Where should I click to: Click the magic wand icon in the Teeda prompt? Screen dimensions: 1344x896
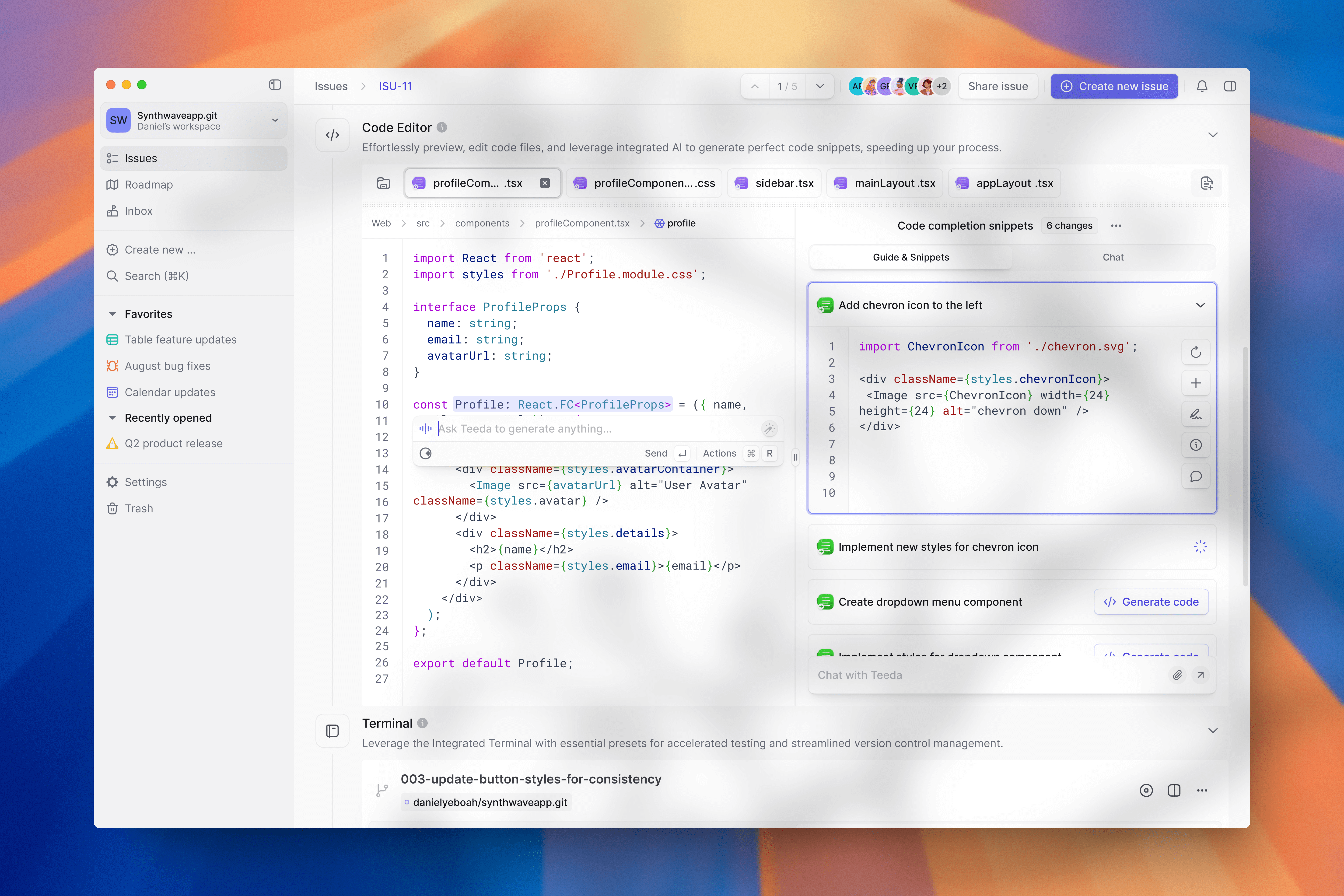[769, 429]
